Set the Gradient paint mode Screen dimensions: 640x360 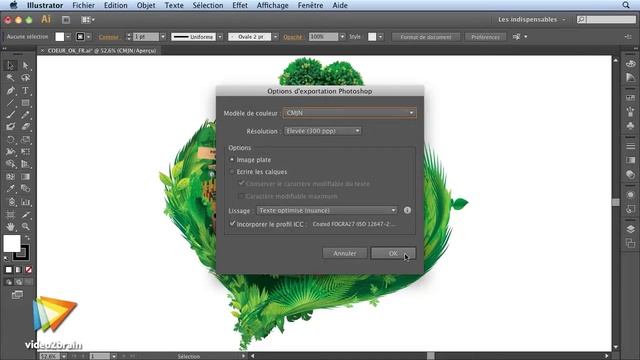(x=18, y=270)
